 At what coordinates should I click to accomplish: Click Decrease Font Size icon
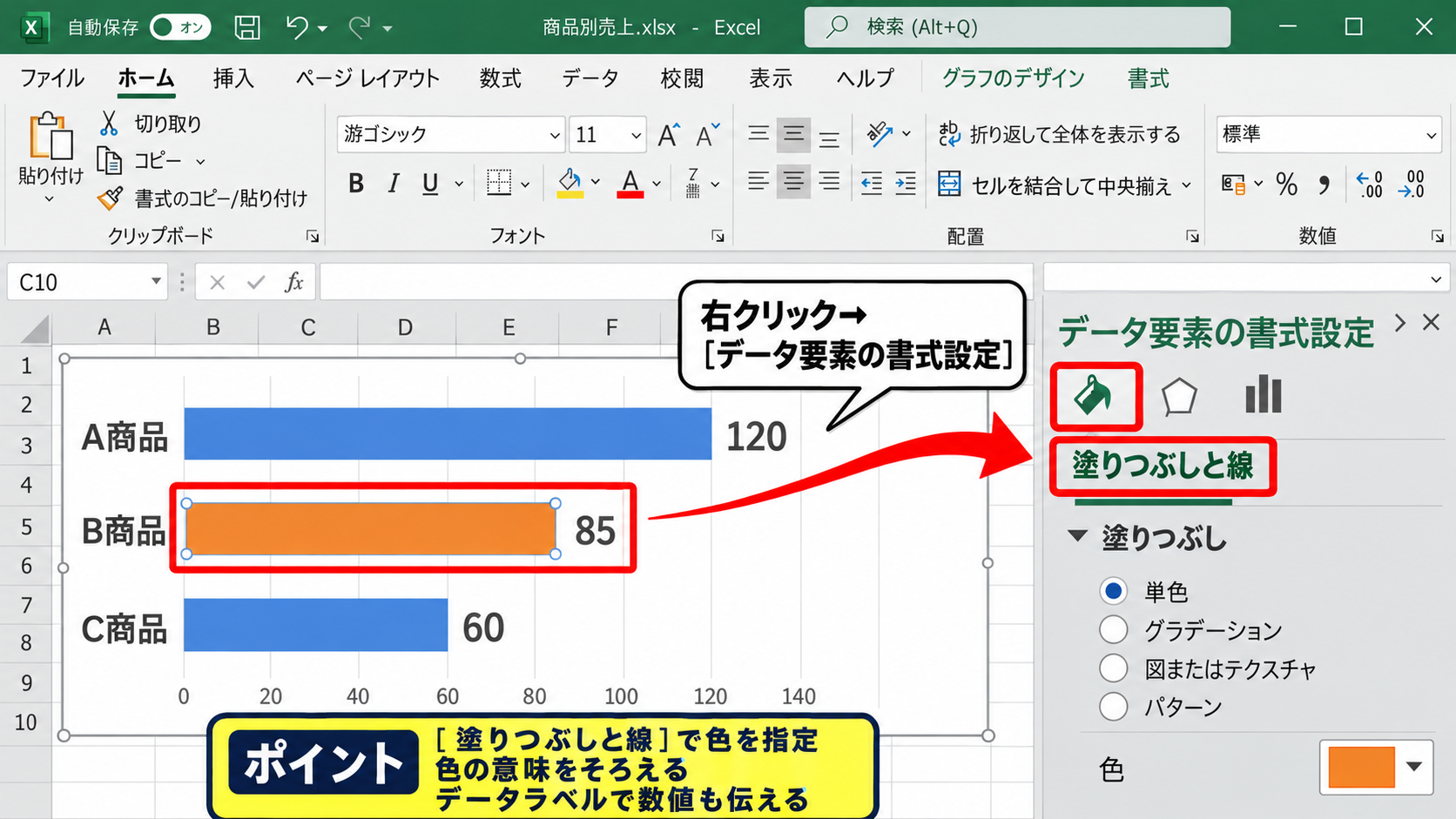click(x=708, y=135)
